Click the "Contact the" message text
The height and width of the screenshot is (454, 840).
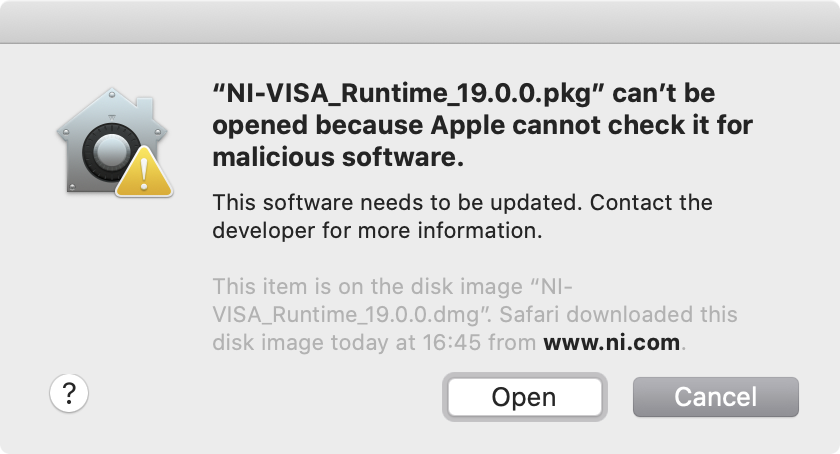(651, 203)
